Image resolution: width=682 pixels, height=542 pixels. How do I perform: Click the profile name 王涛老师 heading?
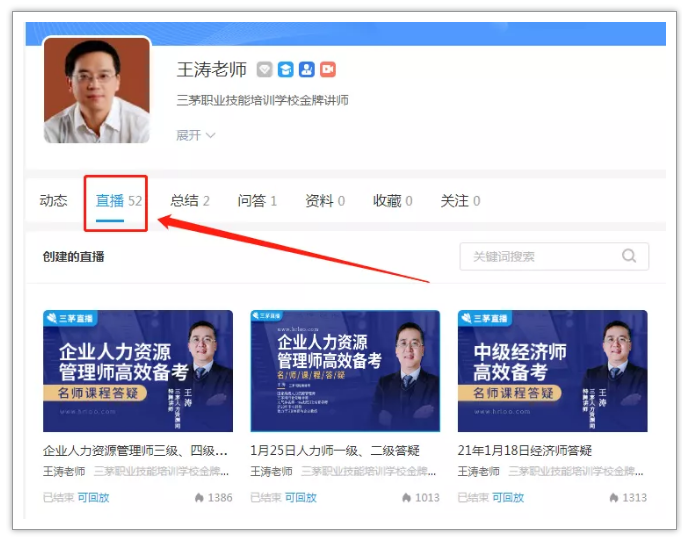211,70
